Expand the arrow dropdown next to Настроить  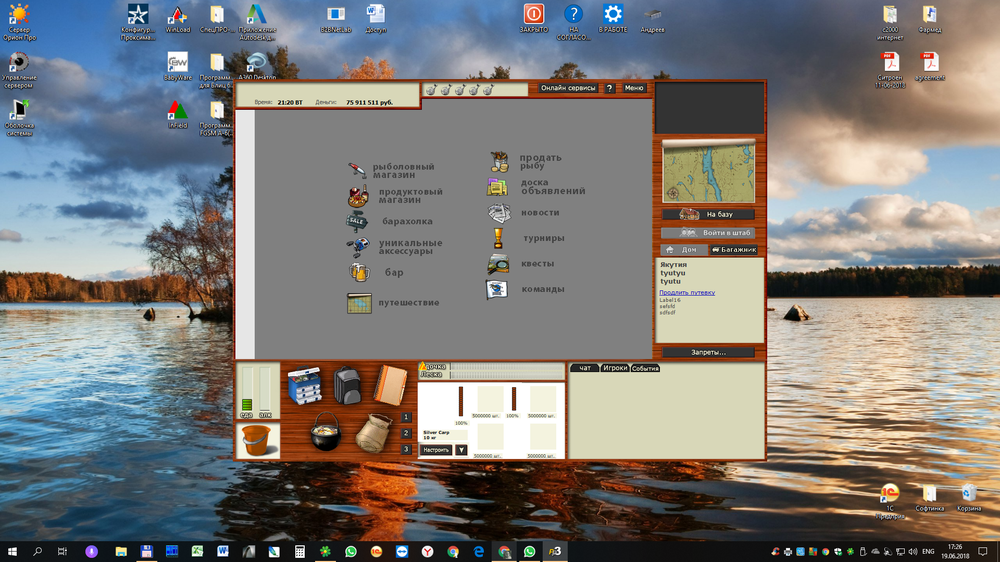(x=461, y=450)
